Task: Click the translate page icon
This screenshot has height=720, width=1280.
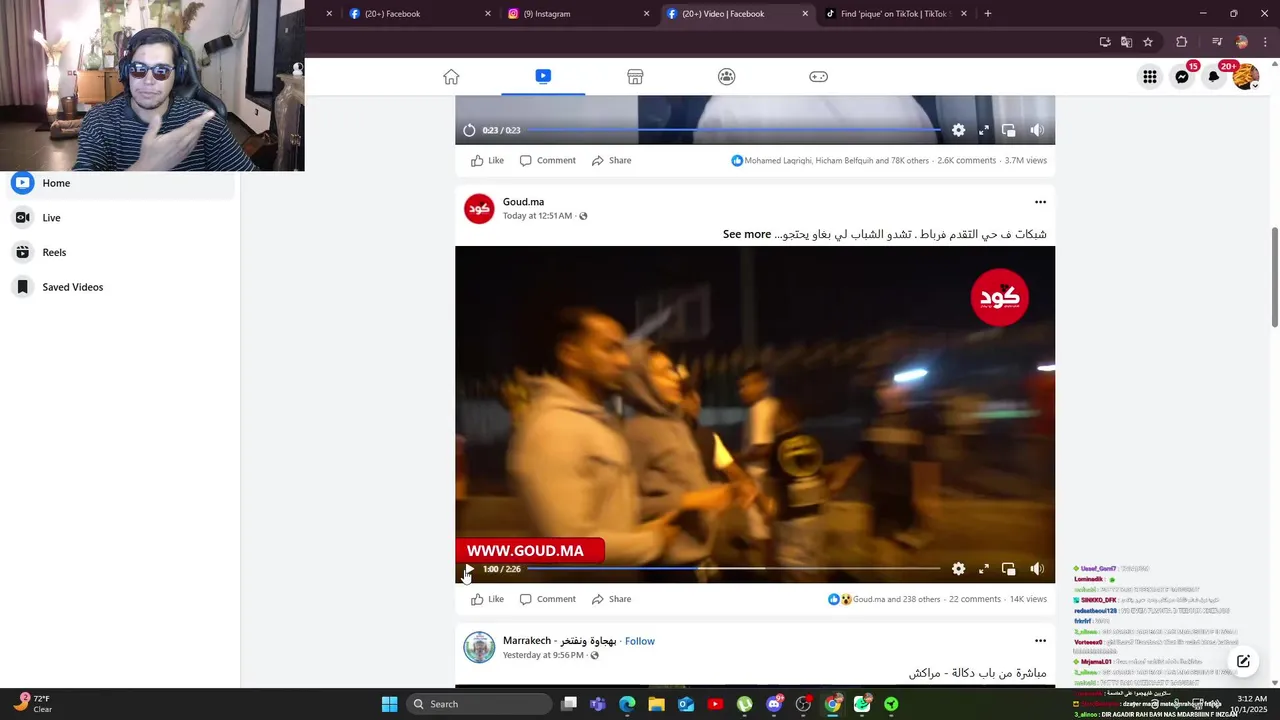Action: coord(1126,42)
